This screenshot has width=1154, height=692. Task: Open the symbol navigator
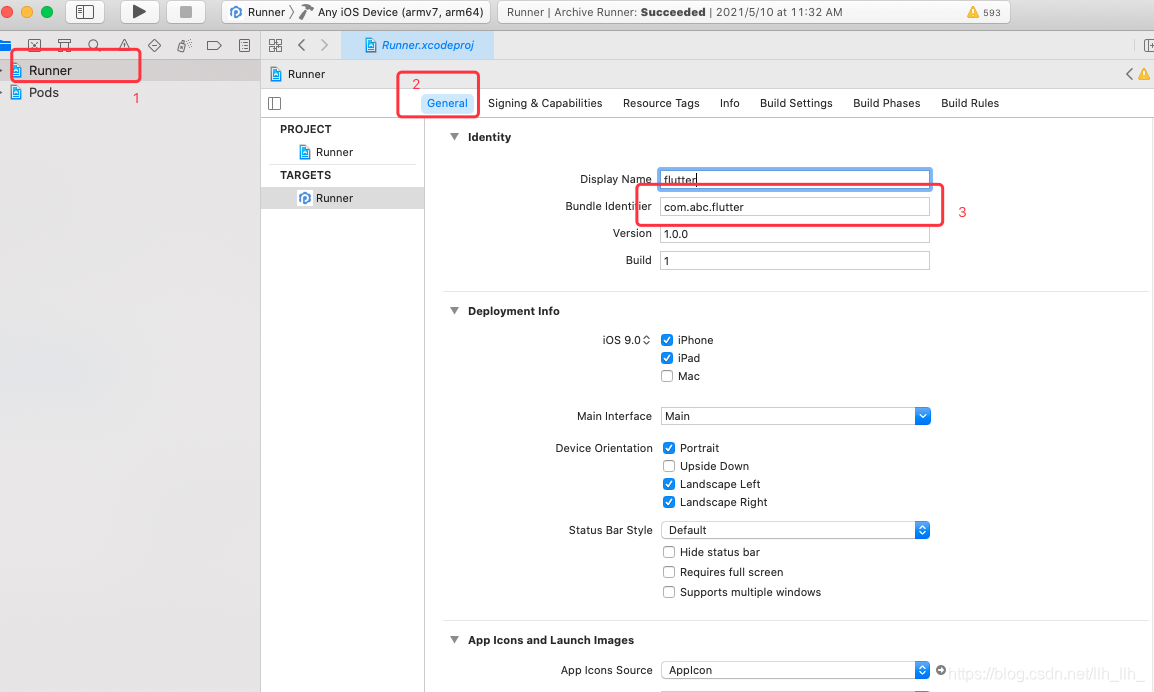pos(65,46)
